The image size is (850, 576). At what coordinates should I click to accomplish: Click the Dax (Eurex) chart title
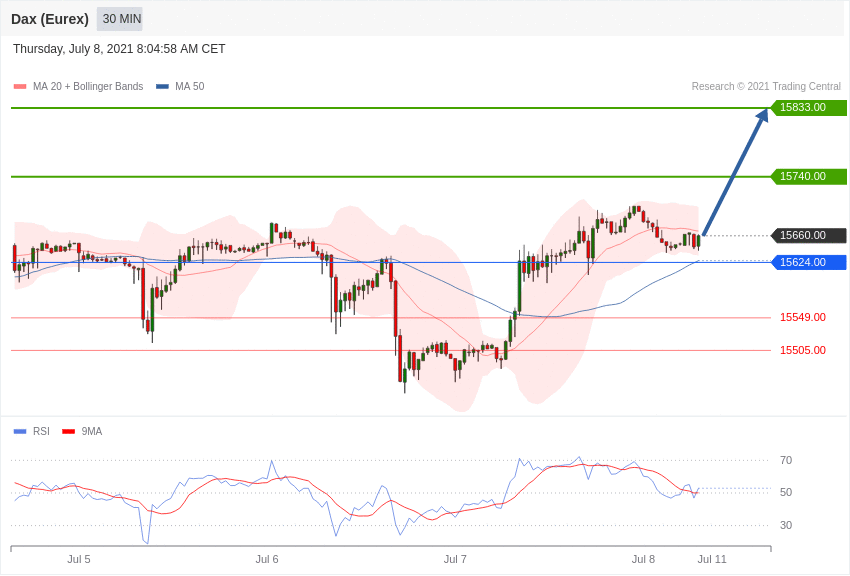coord(50,19)
